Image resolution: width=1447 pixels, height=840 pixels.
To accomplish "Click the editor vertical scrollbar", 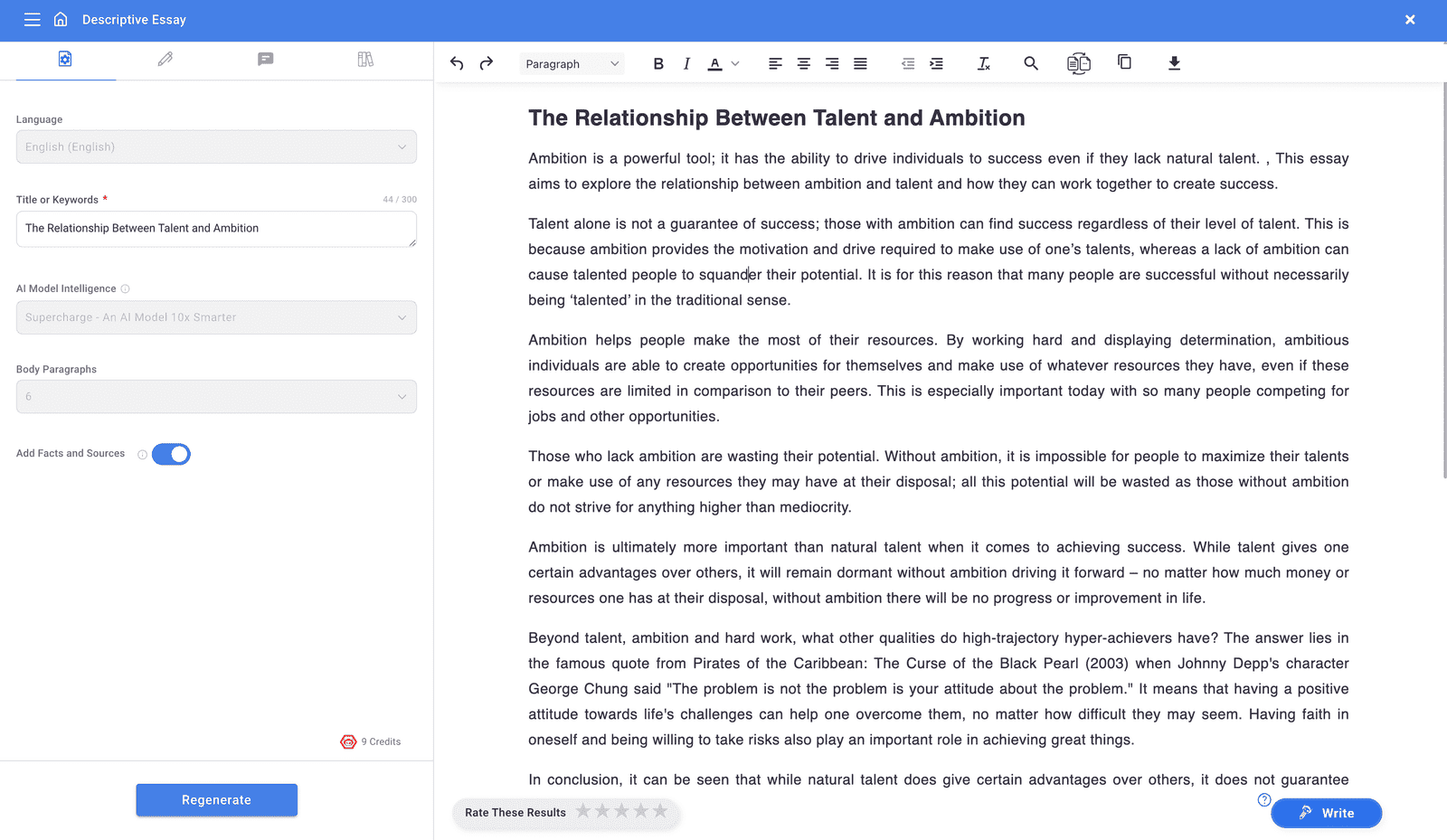I will tap(1444, 280).
